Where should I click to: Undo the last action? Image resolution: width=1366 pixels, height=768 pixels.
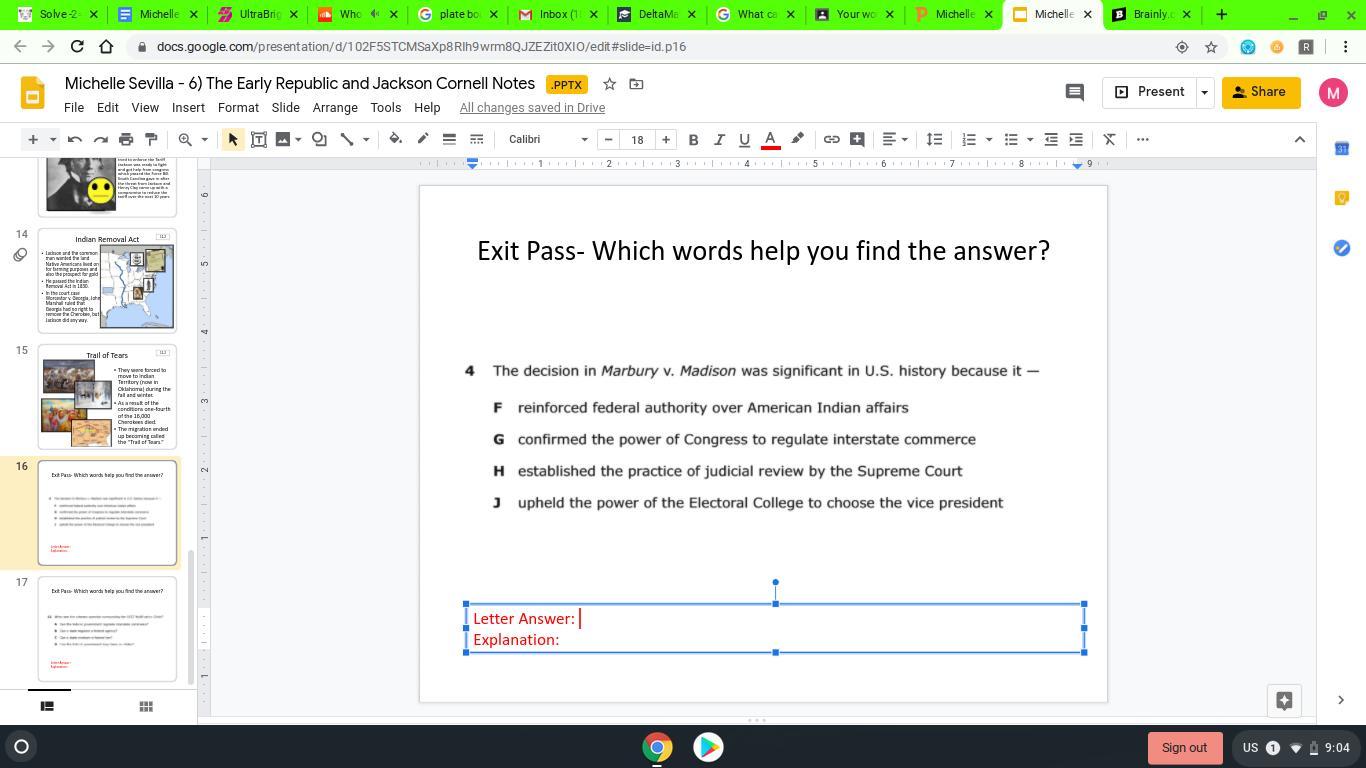coord(75,139)
